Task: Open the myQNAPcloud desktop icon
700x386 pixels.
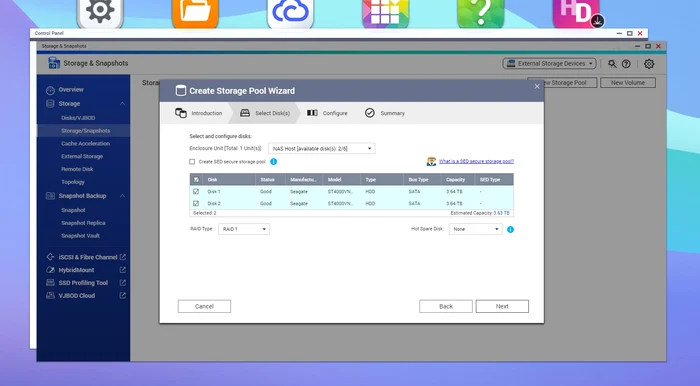Action: click(x=290, y=13)
